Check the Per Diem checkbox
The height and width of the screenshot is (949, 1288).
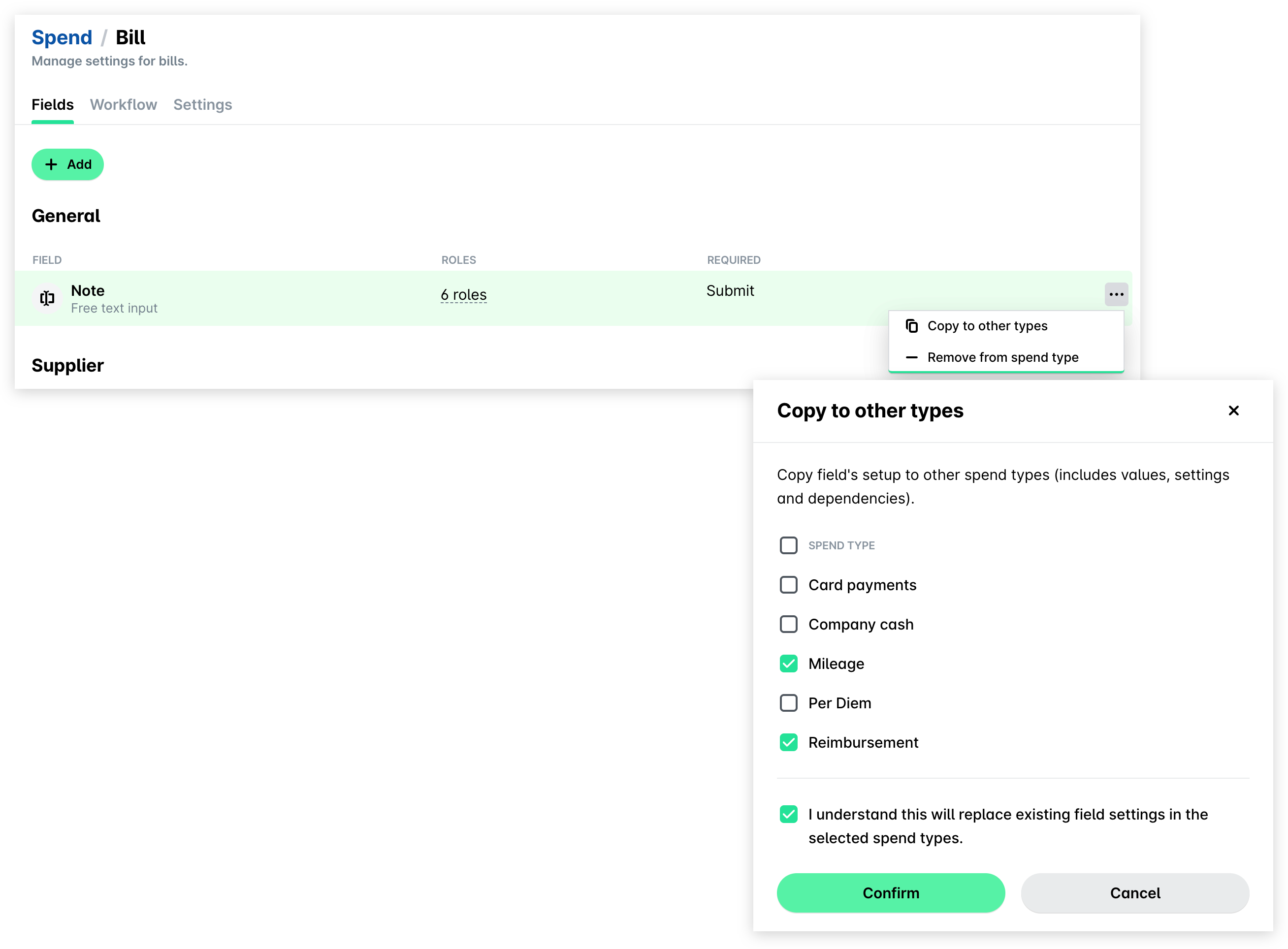click(788, 703)
